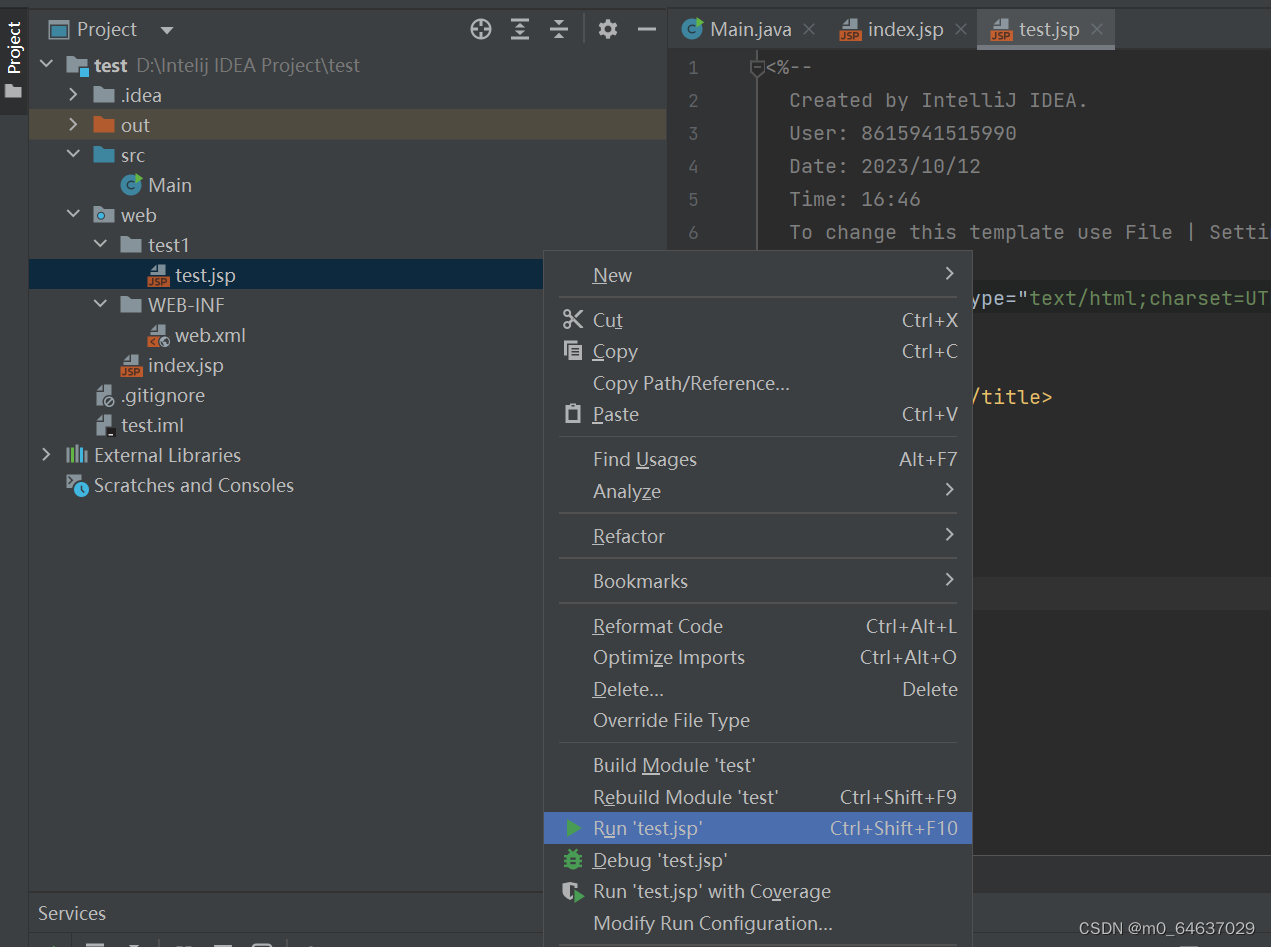Click the Expand All icon in Project toolbar
Screen dimensions: 1271x947
pos(520,30)
